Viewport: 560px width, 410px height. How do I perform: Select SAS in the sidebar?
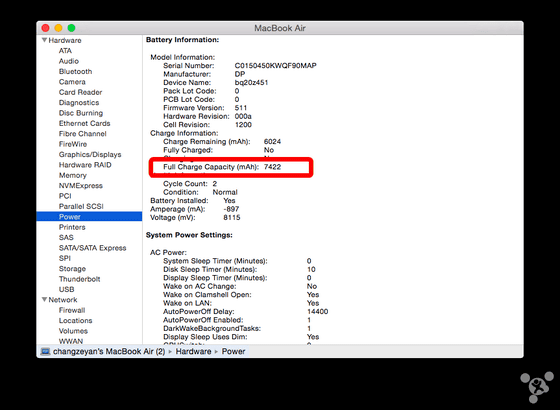[x=66, y=237]
